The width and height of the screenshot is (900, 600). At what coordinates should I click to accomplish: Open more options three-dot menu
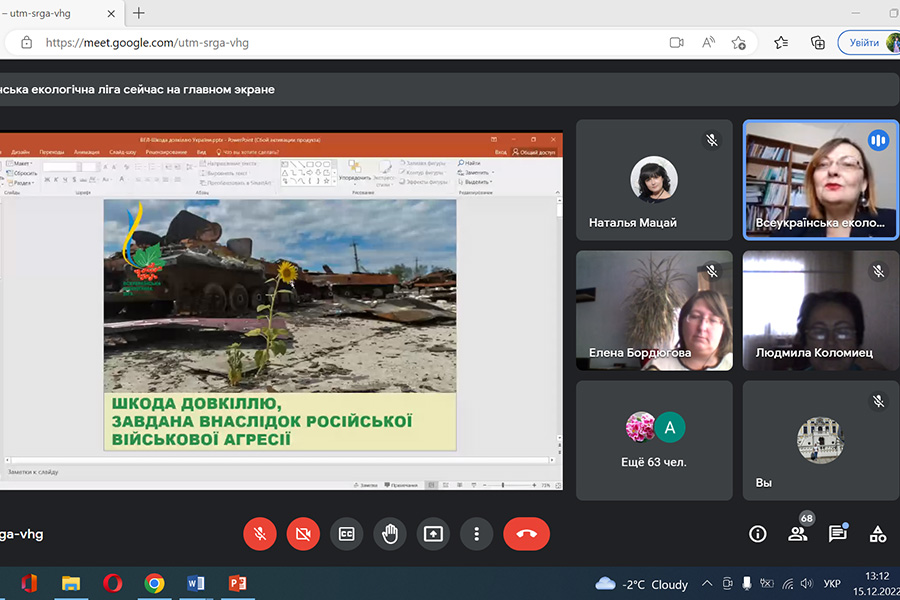(477, 534)
